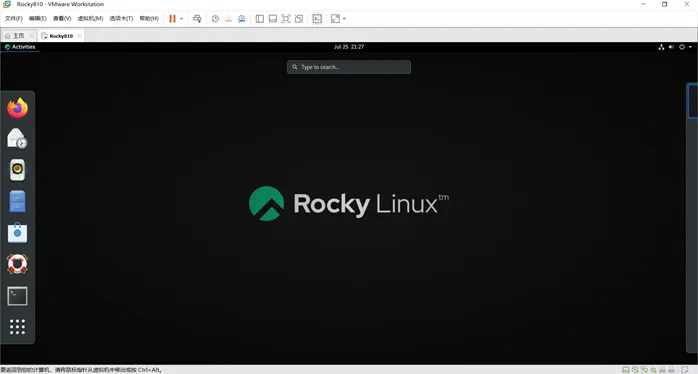Open the 文件(F) menu
The width and height of the screenshot is (698, 374).
tap(13, 19)
